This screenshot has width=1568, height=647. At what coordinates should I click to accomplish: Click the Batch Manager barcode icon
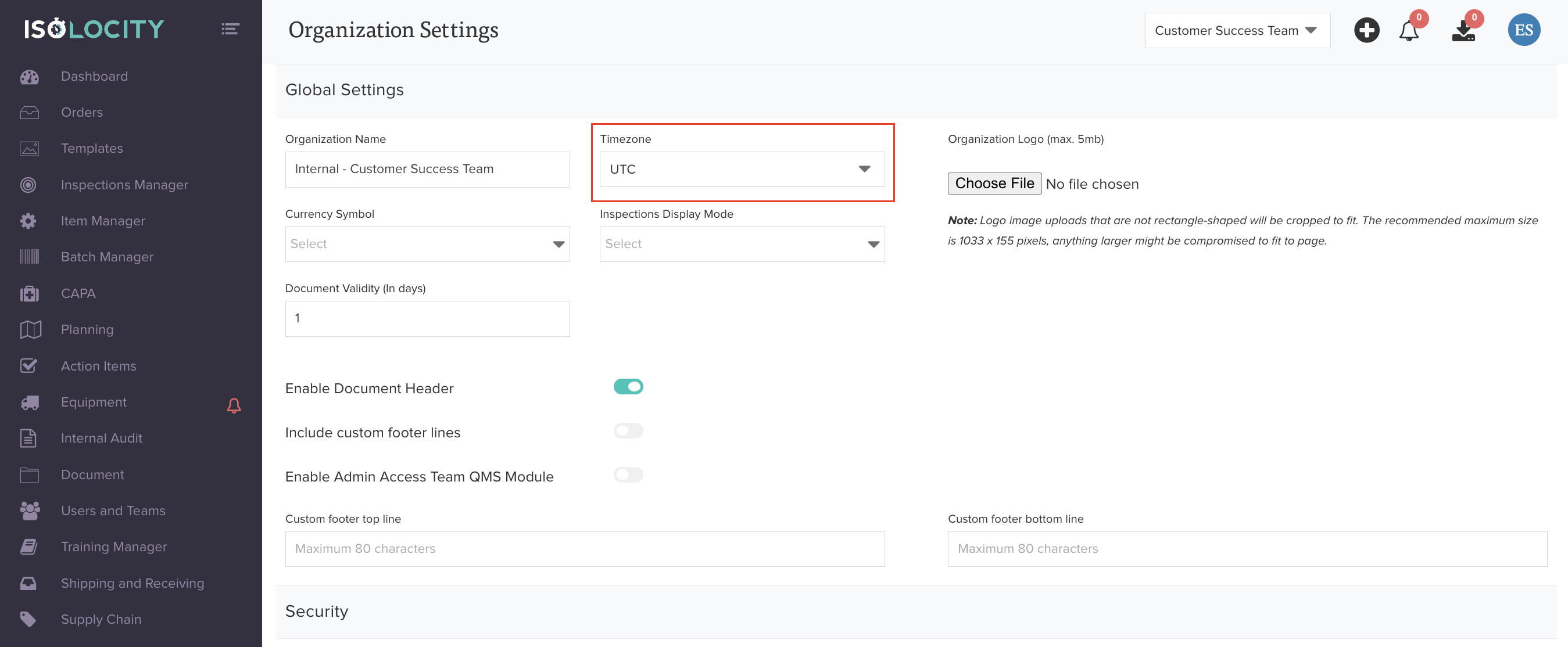[29, 257]
